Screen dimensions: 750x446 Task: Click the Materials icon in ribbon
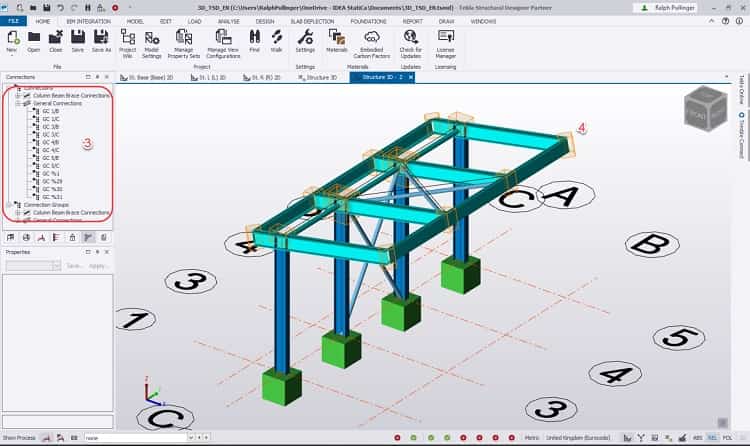pyautogui.click(x=337, y=37)
